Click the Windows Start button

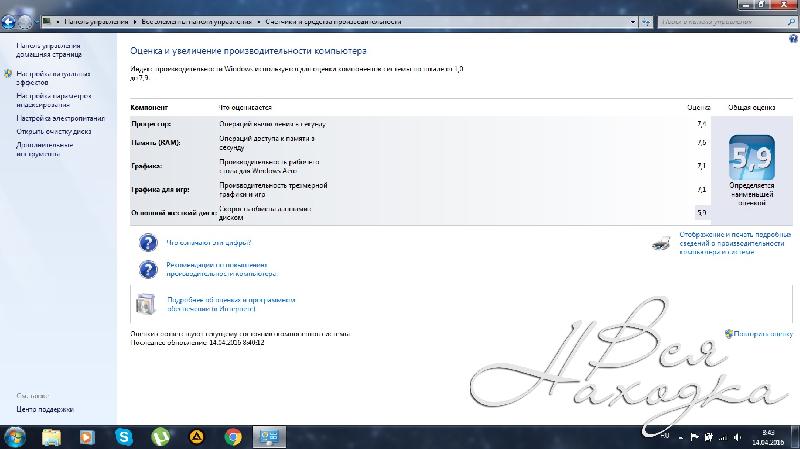click(15, 436)
